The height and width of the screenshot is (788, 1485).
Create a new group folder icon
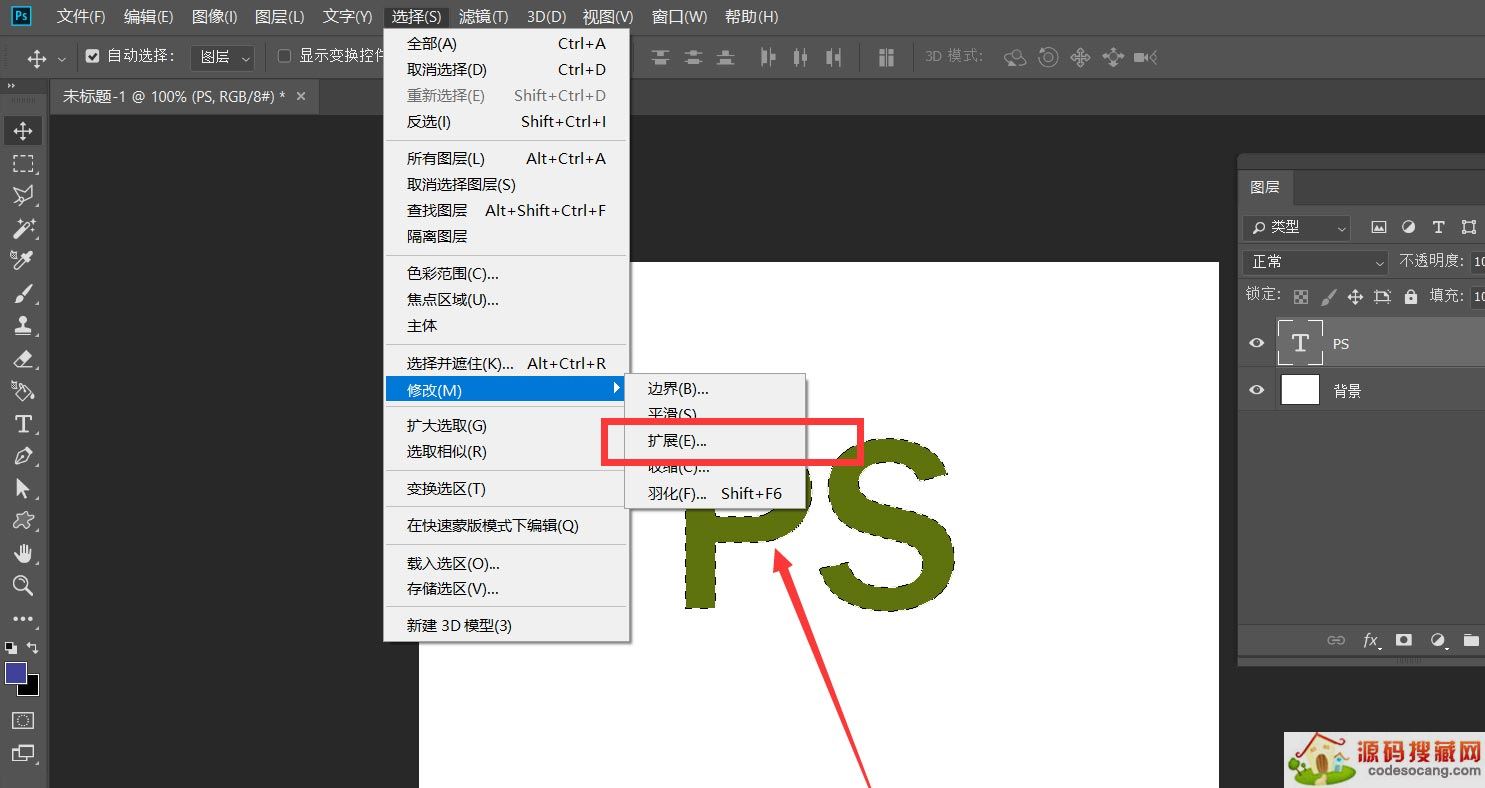[1471, 640]
